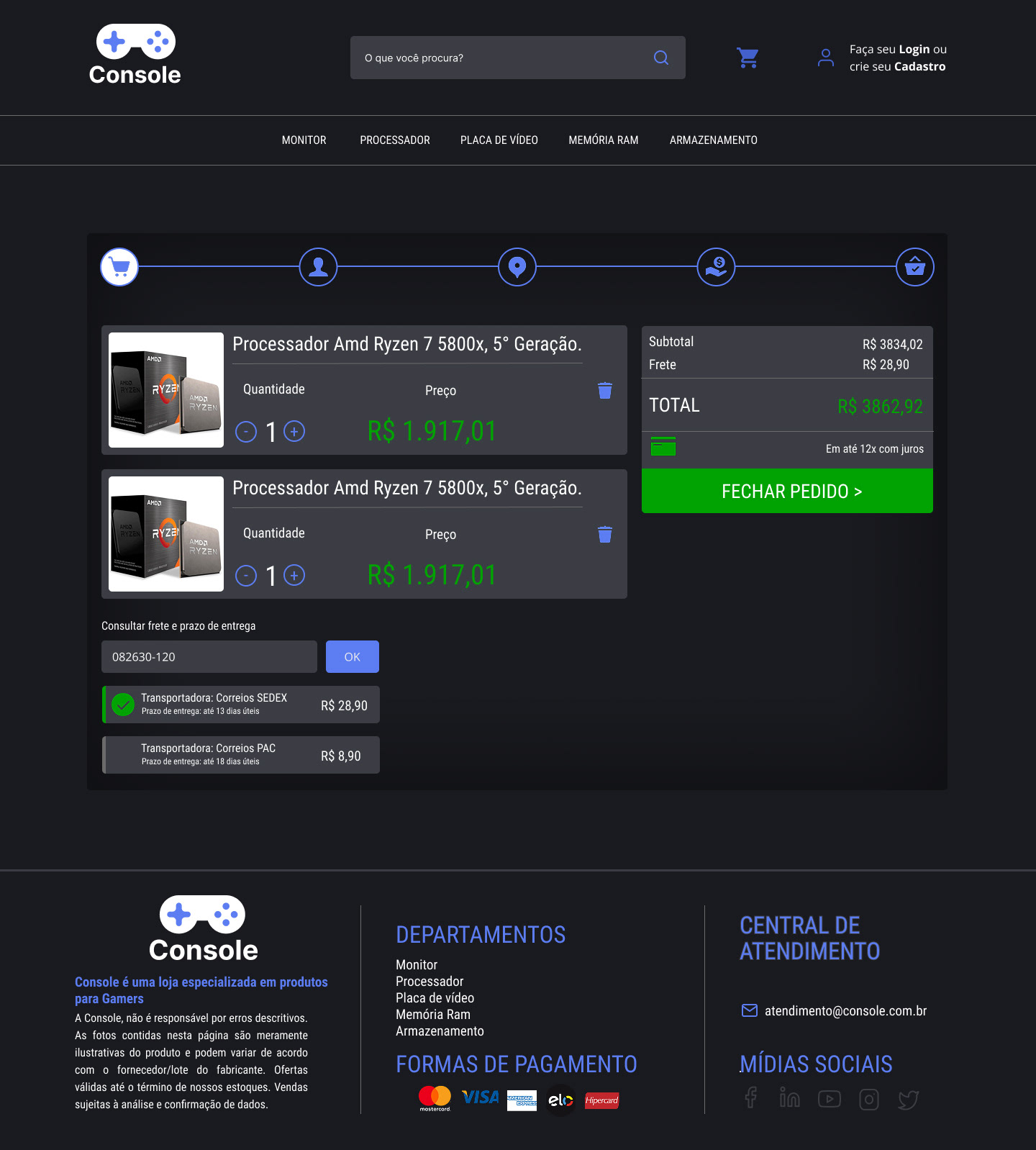1036x1150 pixels.
Task: Delete the first Ryzen 7 5800x item
Action: pyautogui.click(x=605, y=390)
